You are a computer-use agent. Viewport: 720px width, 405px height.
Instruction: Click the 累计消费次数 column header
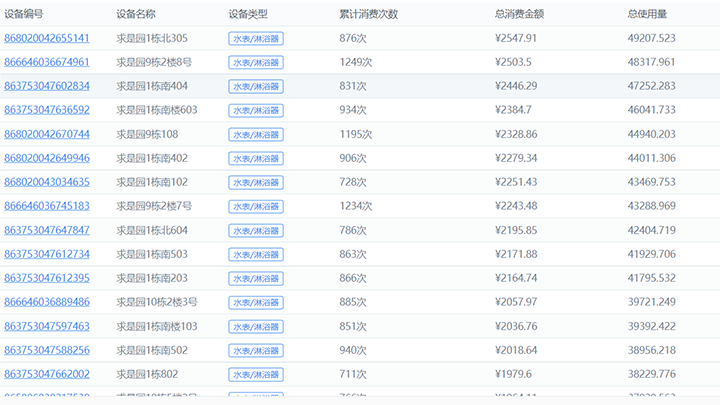[x=369, y=14]
